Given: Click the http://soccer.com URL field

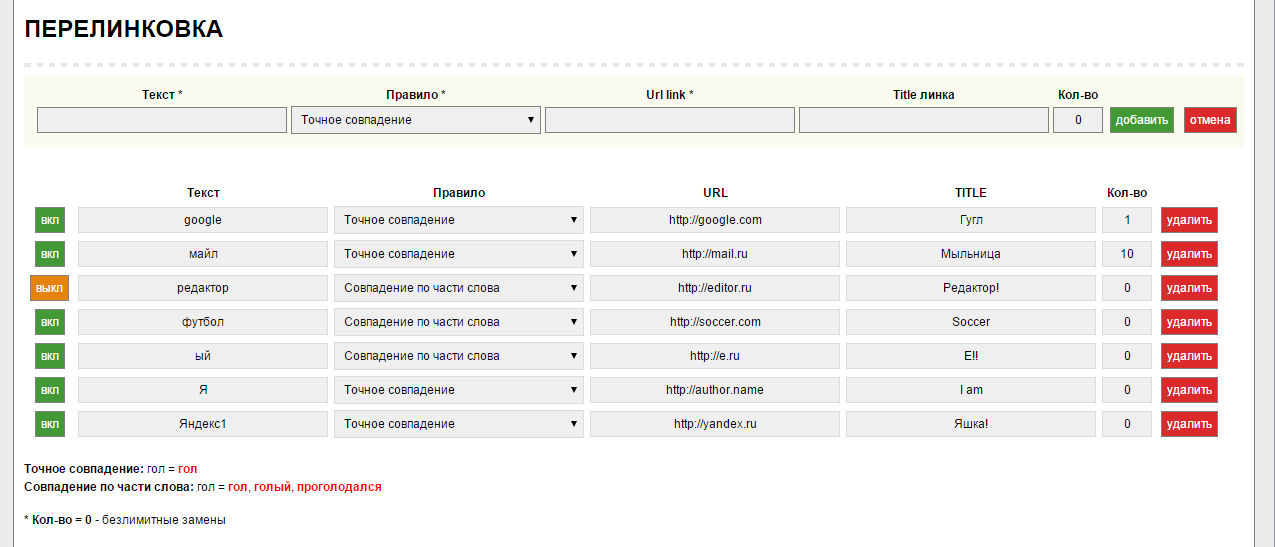Looking at the screenshot, I should point(715,322).
